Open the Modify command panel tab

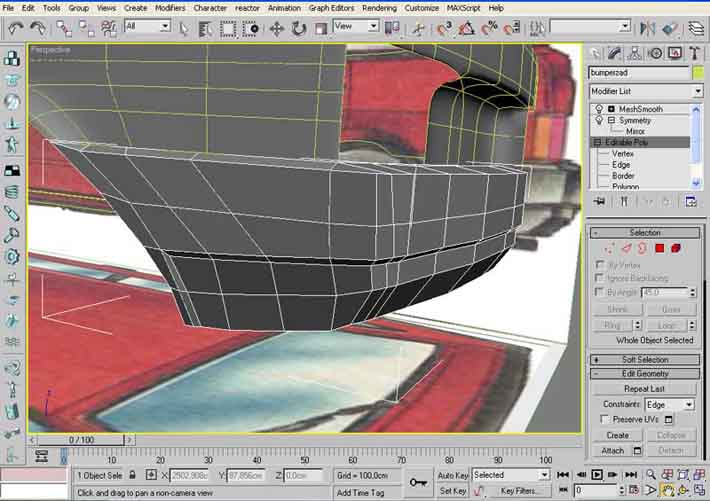[x=615, y=53]
